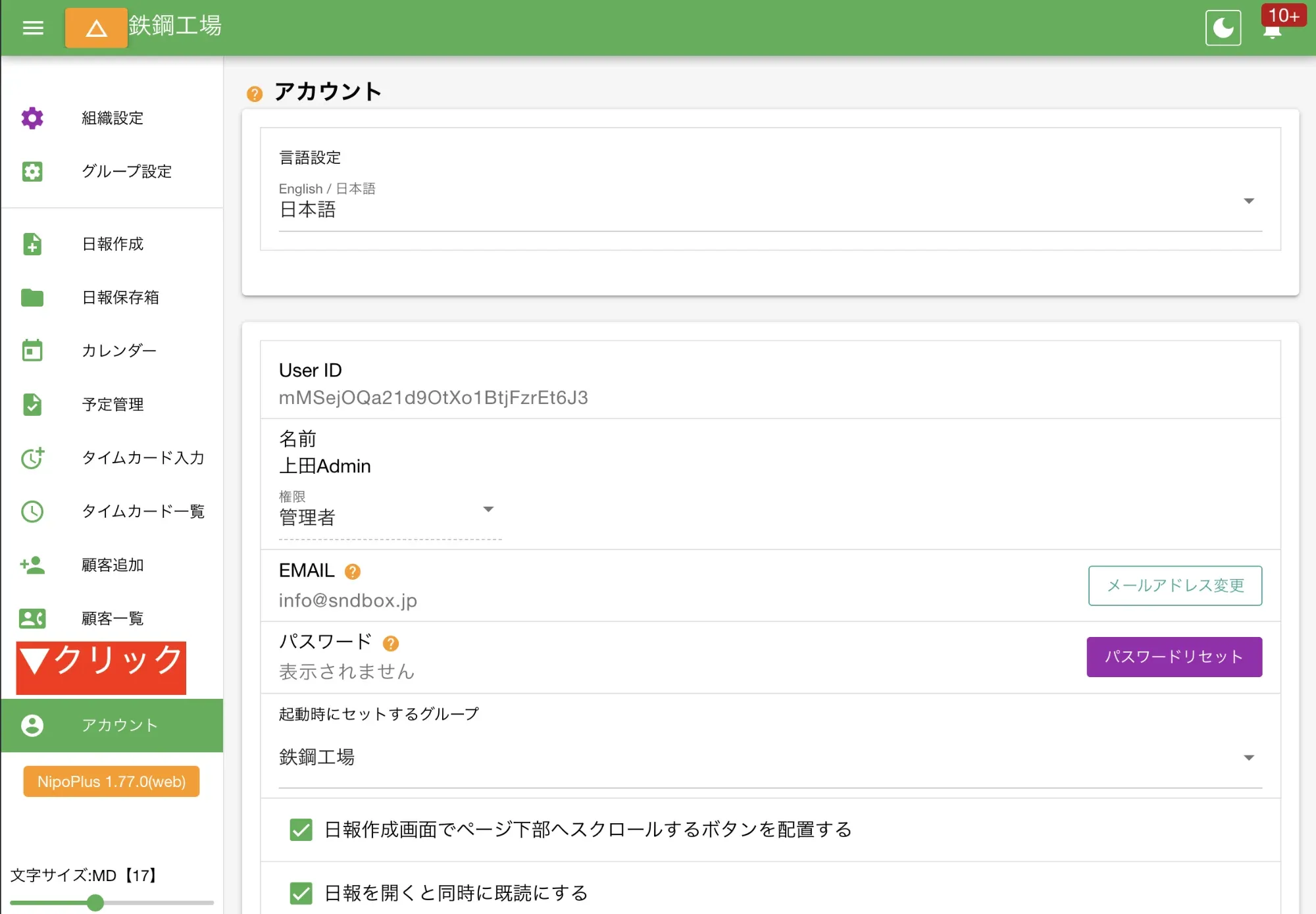The height and width of the screenshot is (914, 1316).
Task: Open the カレンダー calendar icon
Action: coord(32,351)
